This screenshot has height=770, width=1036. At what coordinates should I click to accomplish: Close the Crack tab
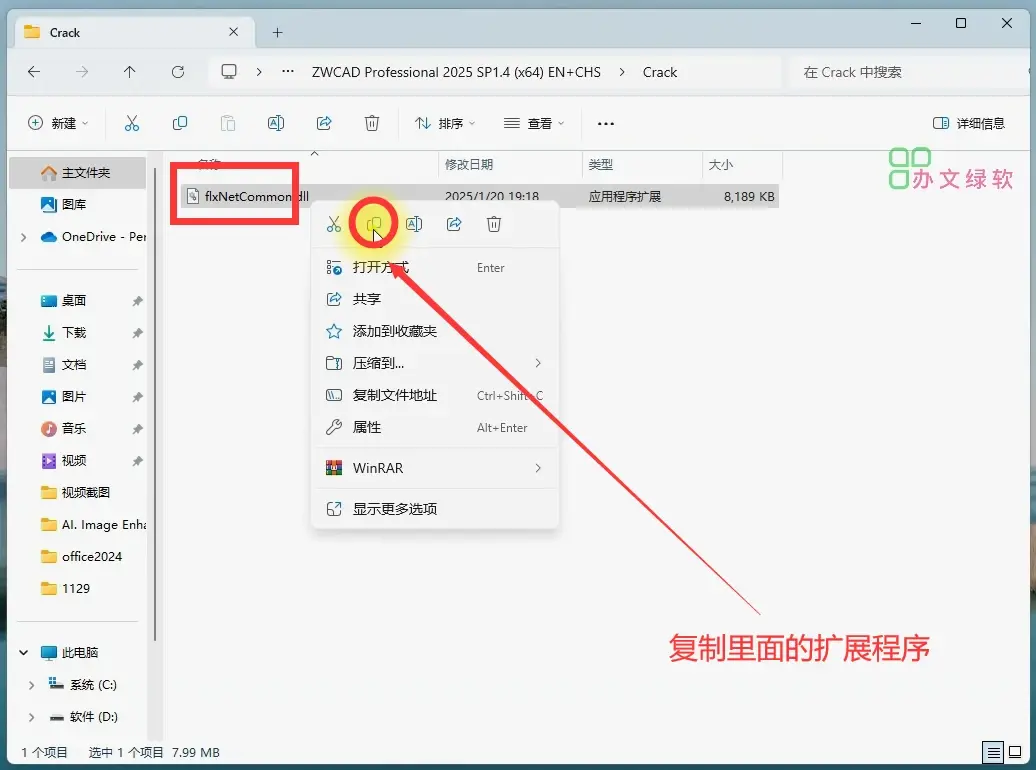click(x=234, y=32)
